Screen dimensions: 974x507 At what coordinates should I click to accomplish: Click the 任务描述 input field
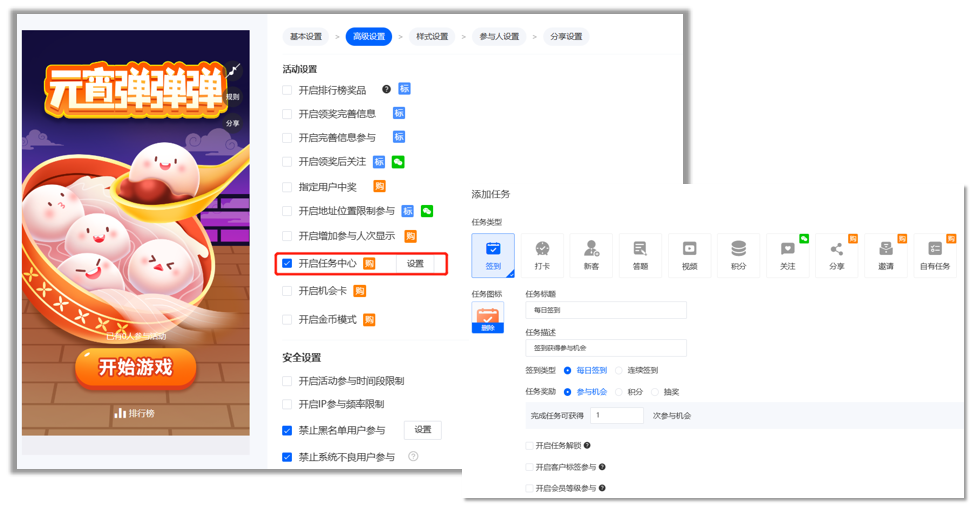click(x=606, y=348)
